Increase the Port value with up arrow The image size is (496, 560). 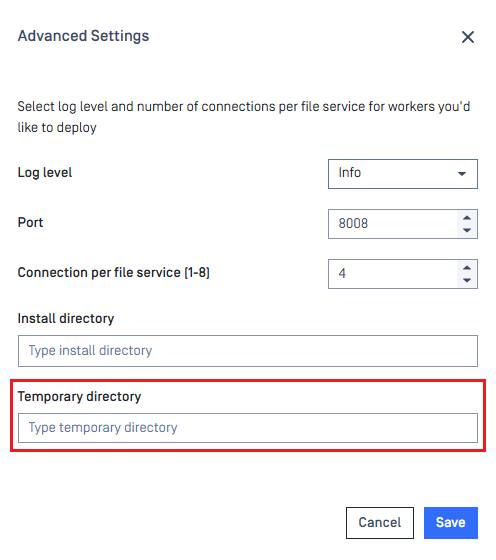[467, 218]
